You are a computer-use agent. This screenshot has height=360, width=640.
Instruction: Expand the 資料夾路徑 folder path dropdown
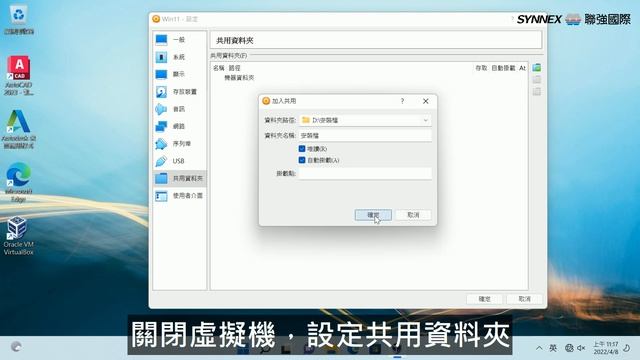[426, 120]
